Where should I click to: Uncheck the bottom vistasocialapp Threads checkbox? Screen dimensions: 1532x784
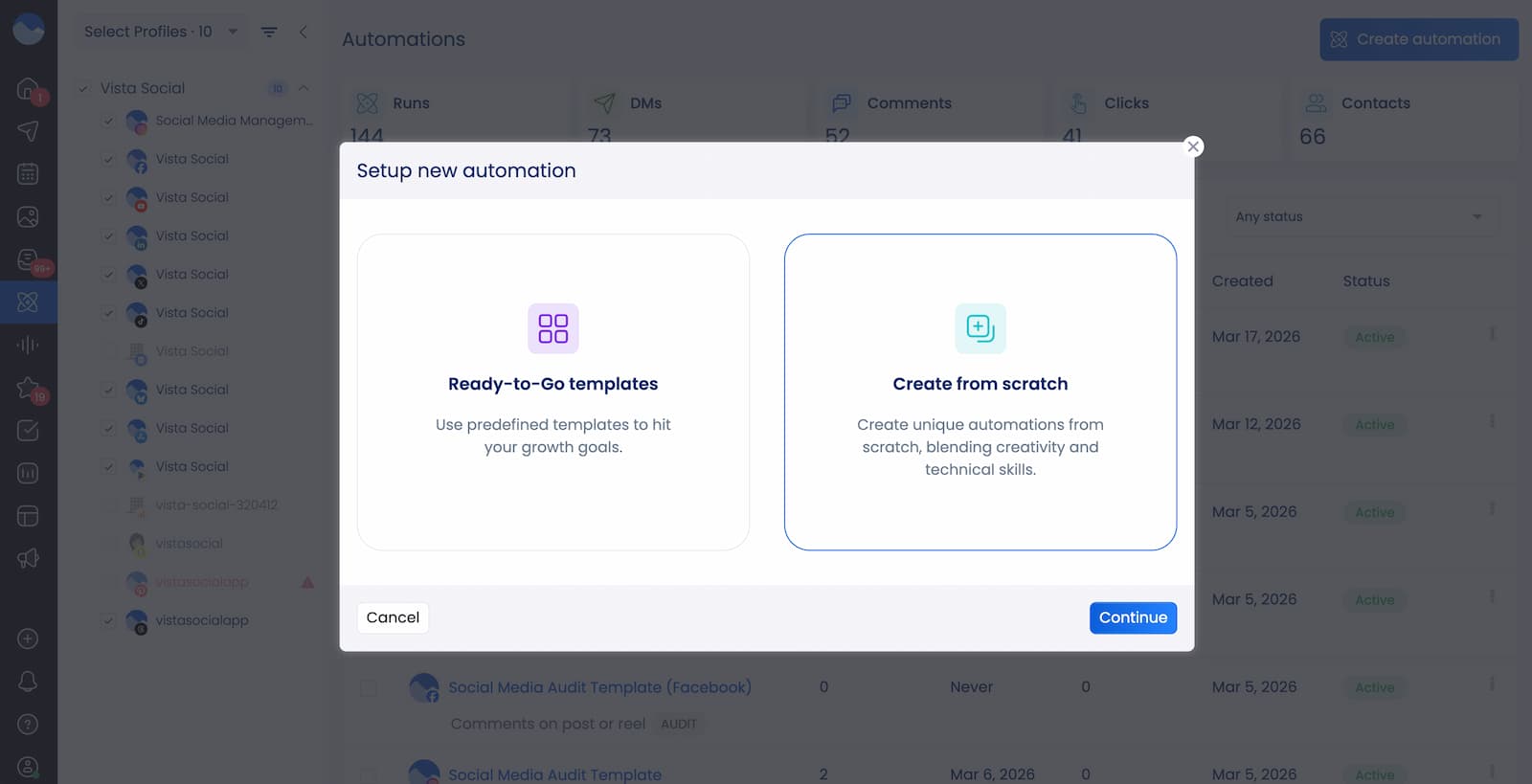pyautogui.click(x=108, y=620)
